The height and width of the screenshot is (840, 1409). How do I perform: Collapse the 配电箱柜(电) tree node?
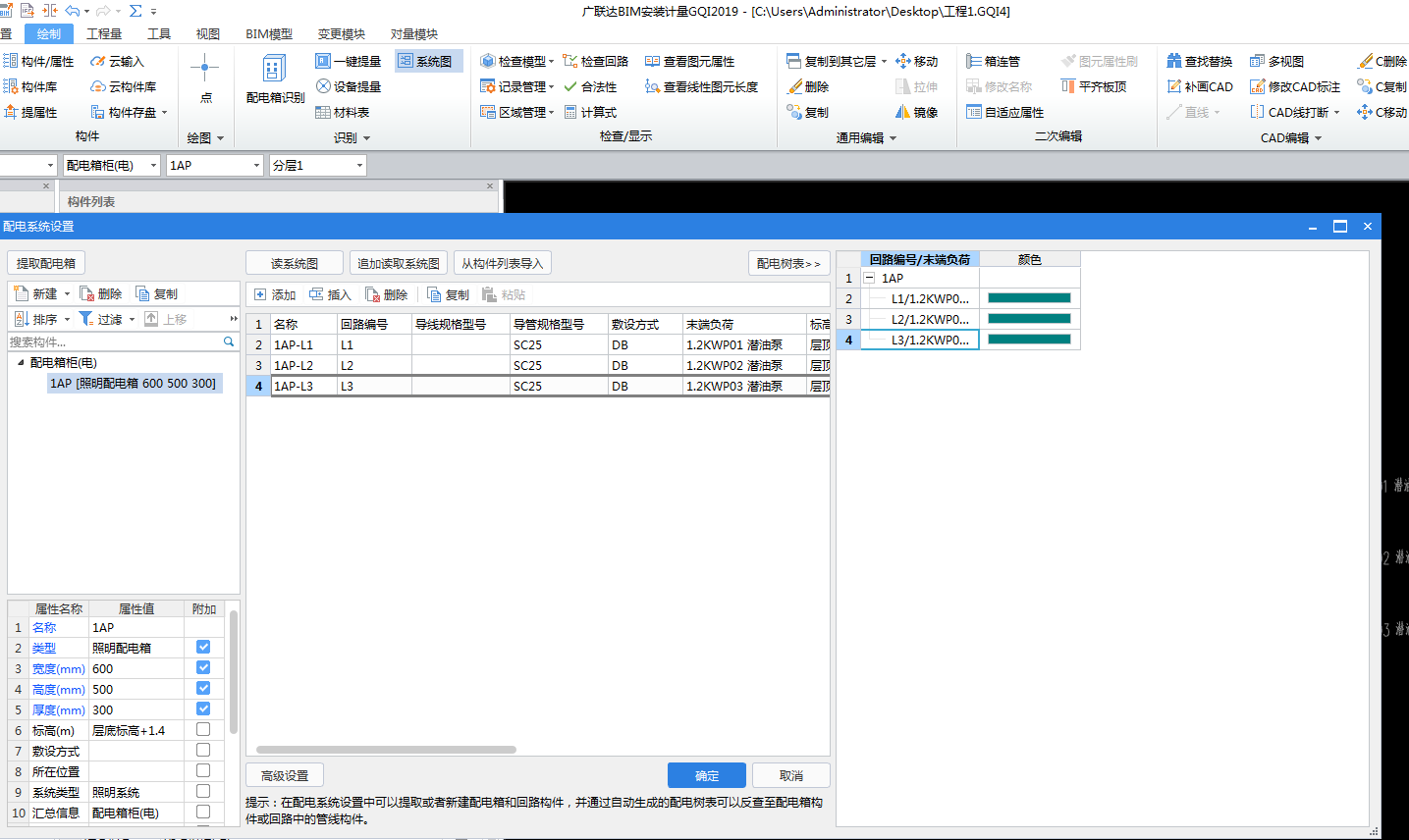click(21, 362)
